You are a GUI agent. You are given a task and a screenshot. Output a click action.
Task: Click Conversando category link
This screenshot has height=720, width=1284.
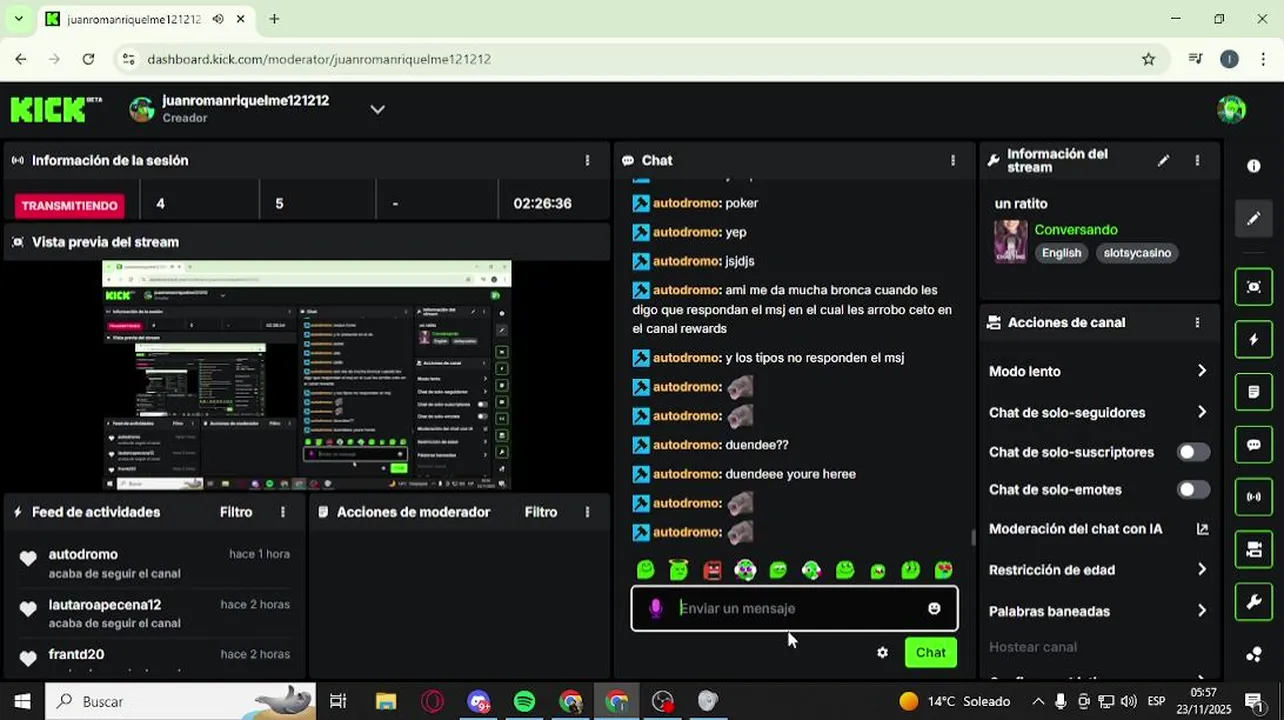point(1076,230)
